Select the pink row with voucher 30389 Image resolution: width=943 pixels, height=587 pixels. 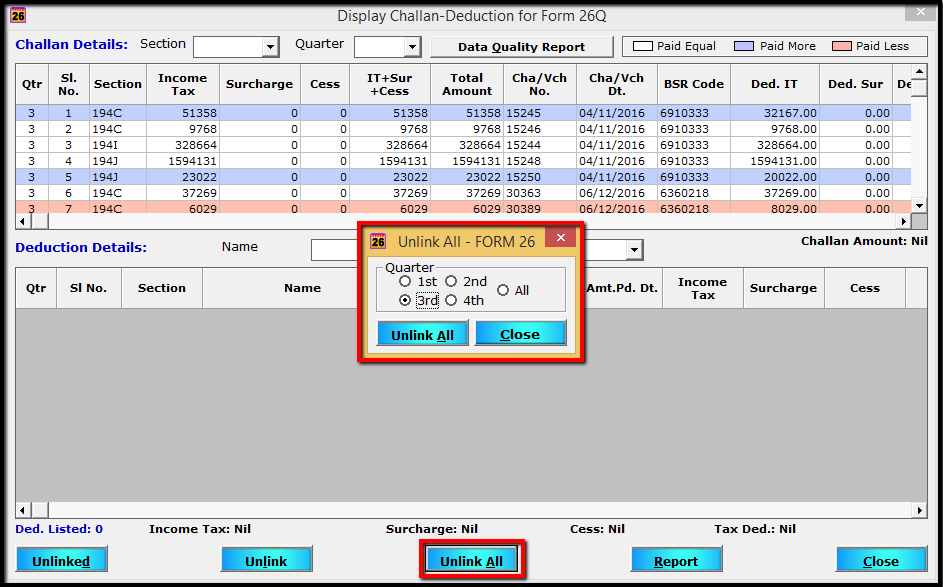coord(463,207)
